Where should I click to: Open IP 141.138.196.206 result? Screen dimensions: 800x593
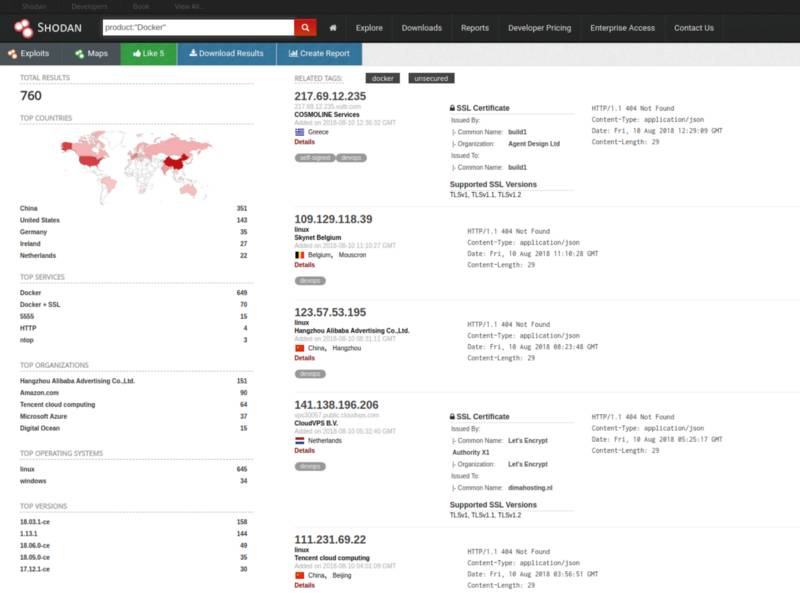click(336, 405)
